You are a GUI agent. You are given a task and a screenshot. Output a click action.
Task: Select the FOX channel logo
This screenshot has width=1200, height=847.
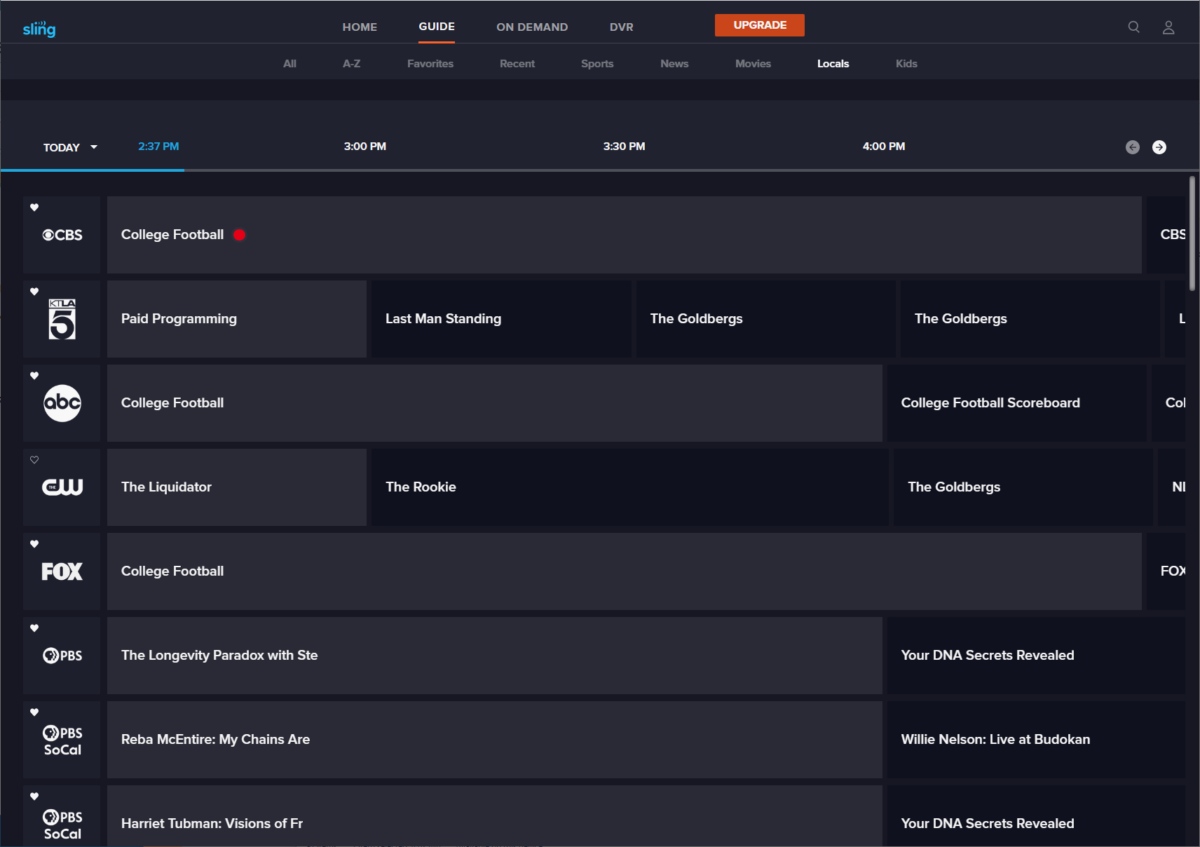pos(62,571)
